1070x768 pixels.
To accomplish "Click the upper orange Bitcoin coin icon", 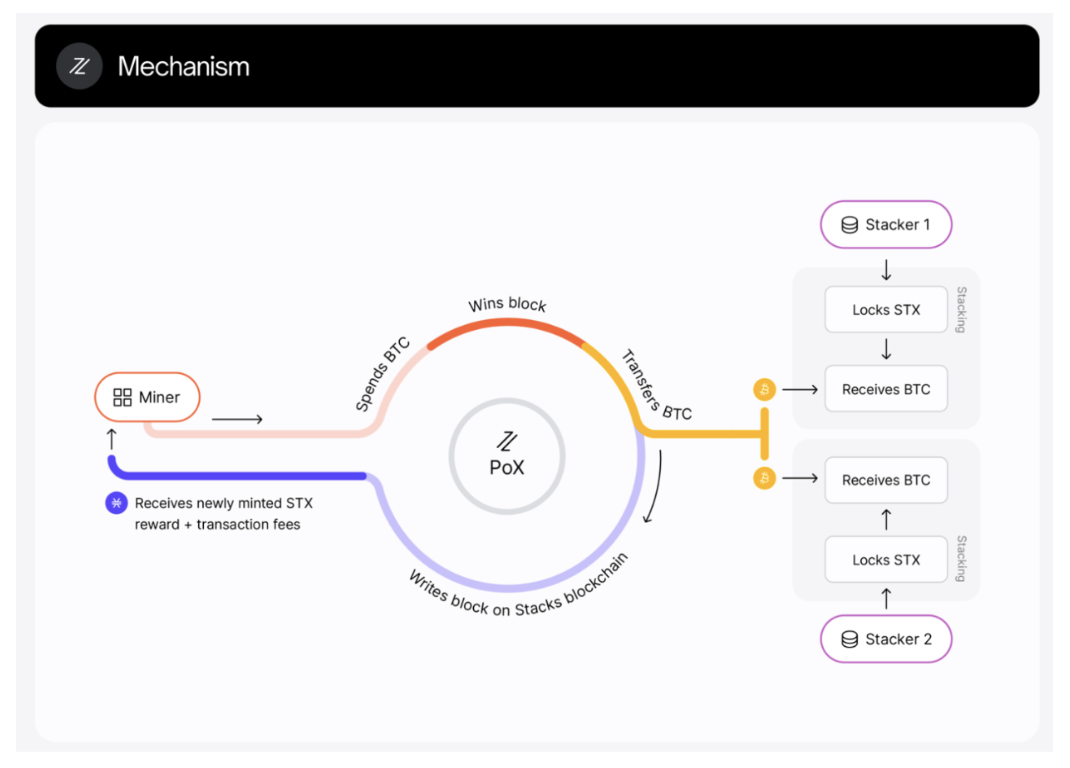I will tap(765, 389).
